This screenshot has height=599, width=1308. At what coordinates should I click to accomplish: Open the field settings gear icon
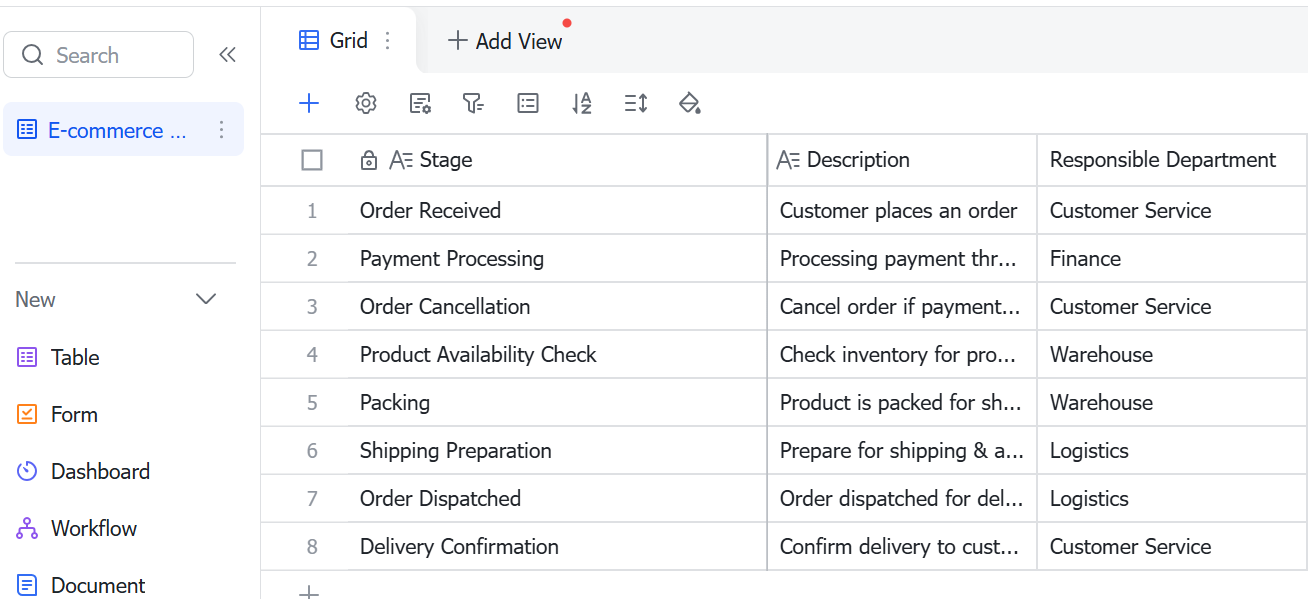pyautogui.click(x=366, y=103)
